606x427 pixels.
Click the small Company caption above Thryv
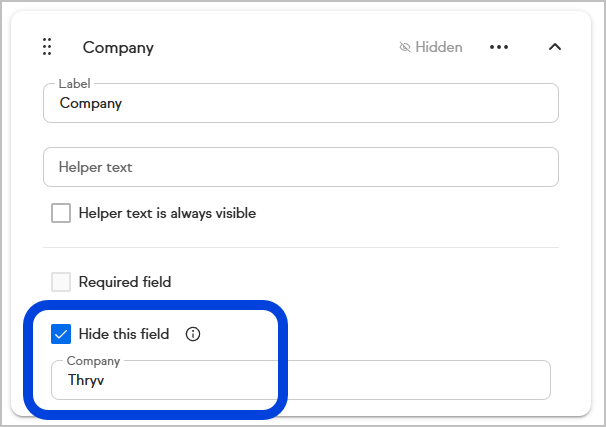pos(93,361)
